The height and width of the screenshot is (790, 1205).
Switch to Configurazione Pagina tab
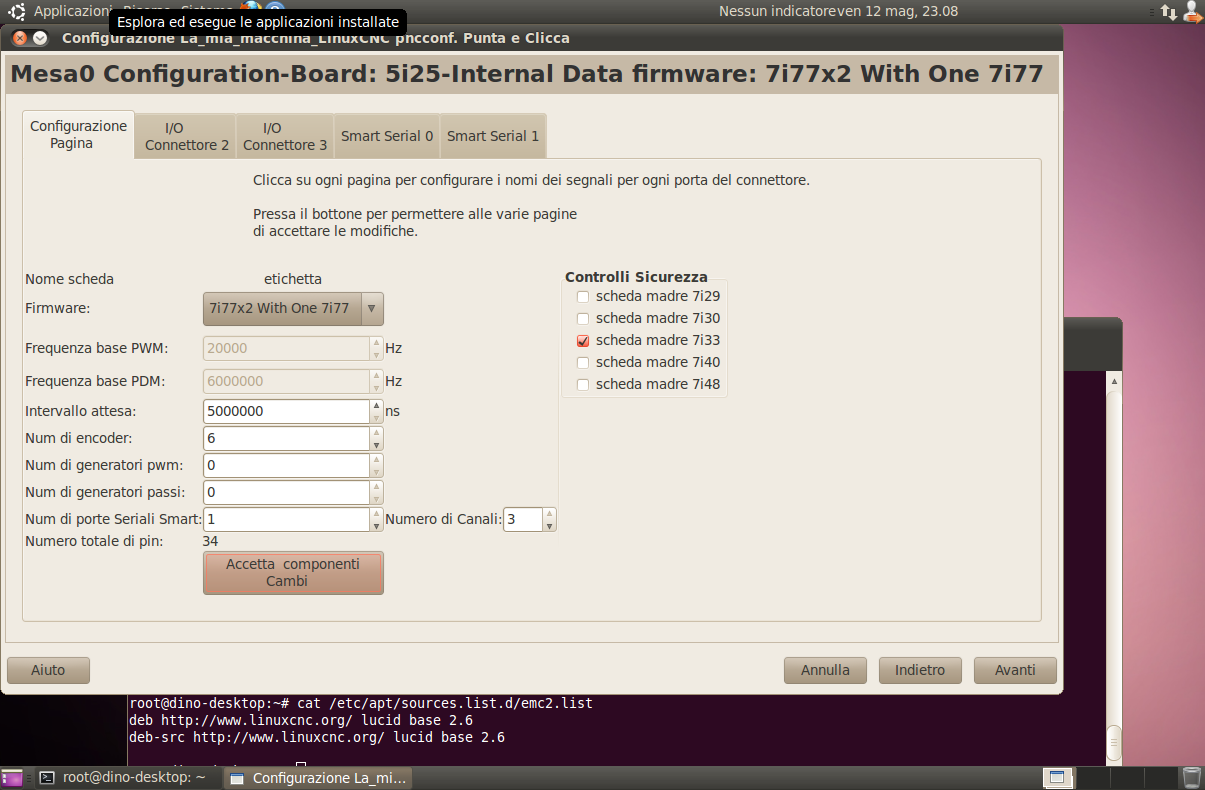coord(78,134)
